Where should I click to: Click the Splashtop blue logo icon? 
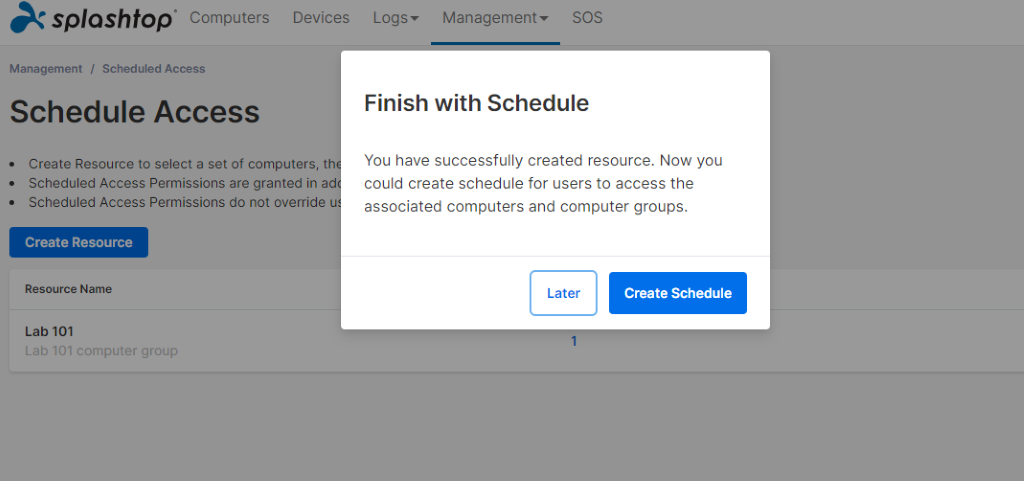coord(27,17)
